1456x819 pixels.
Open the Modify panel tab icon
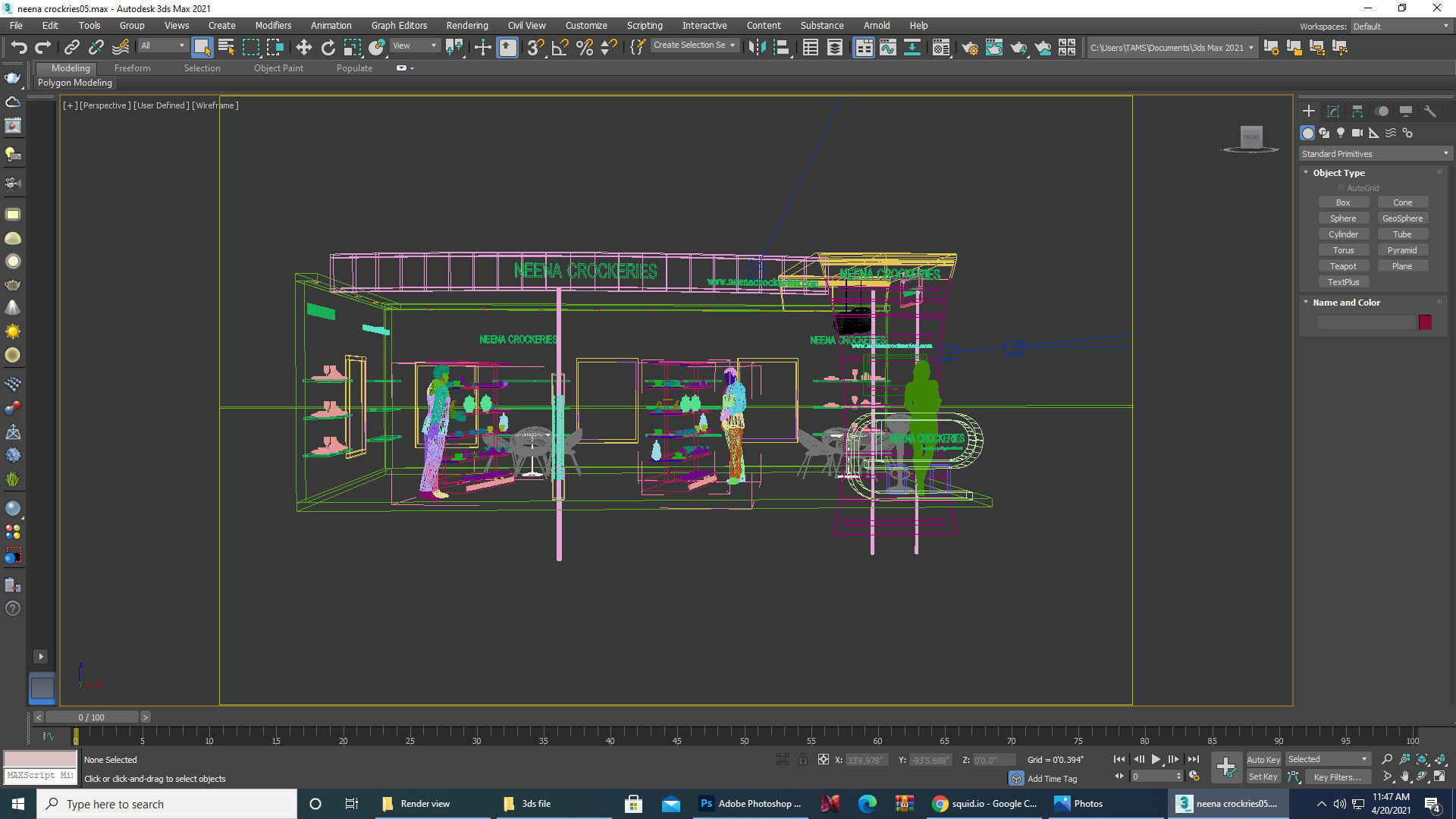(1333, 111)
